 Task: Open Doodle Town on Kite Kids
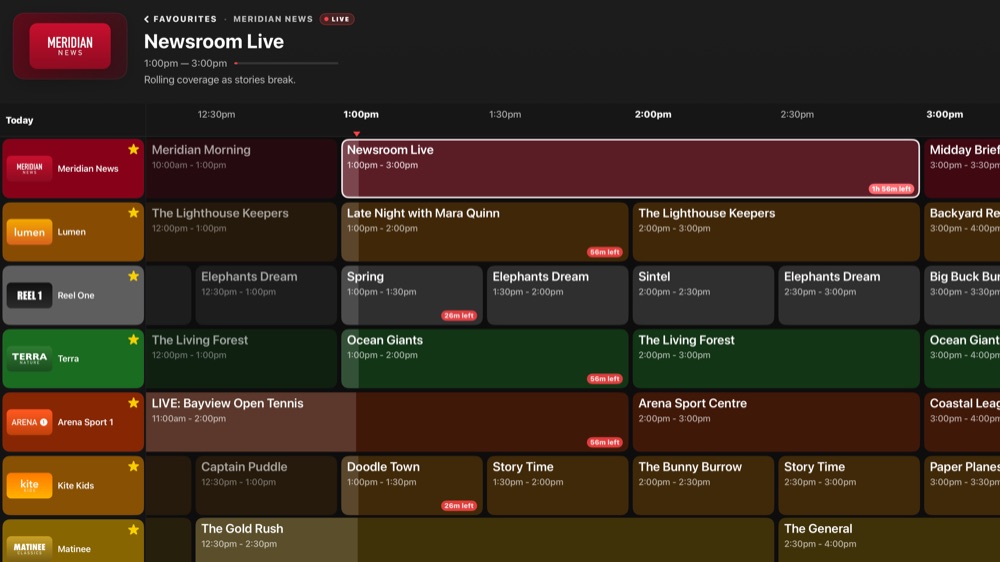412,485
